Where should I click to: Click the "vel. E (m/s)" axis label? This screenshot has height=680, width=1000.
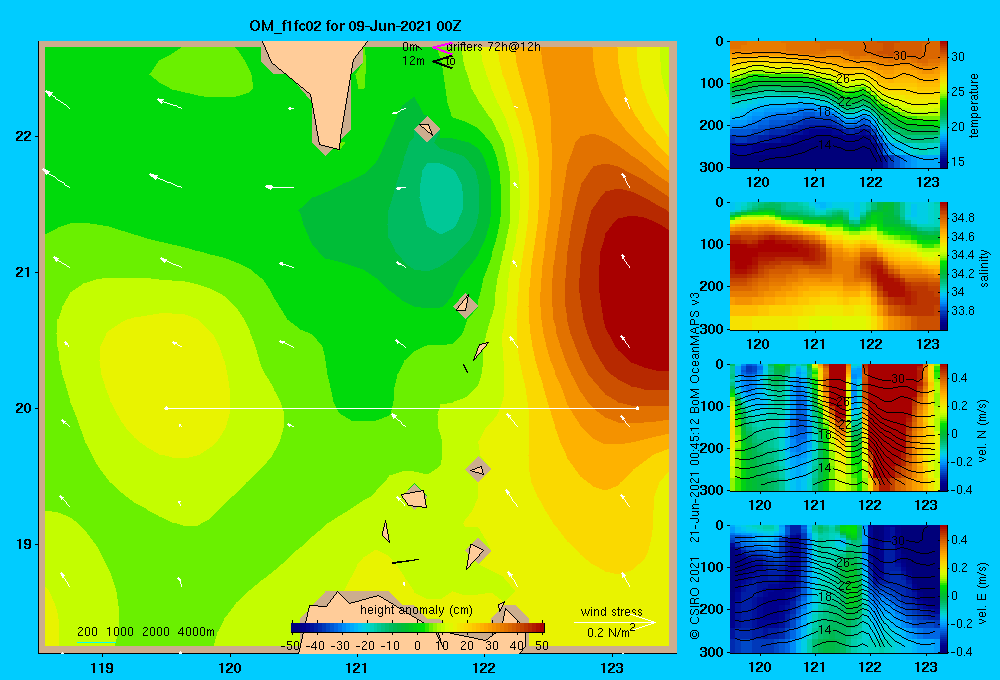(x=983, y=592)
